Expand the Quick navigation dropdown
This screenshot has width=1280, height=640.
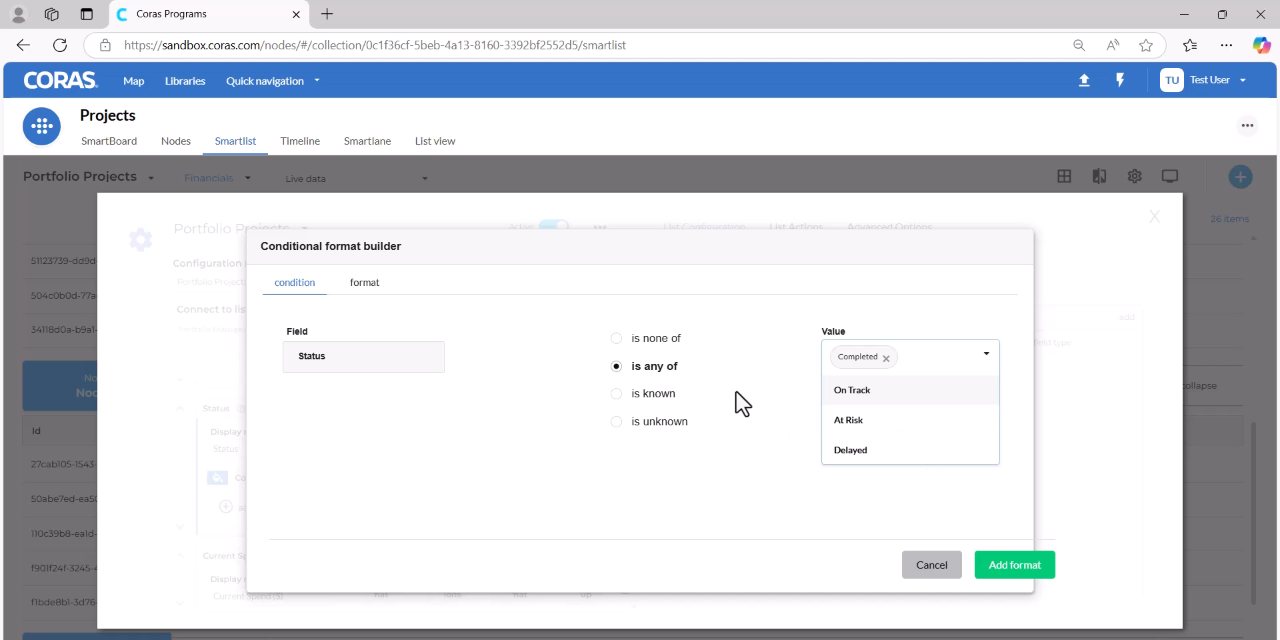point(273,81)
